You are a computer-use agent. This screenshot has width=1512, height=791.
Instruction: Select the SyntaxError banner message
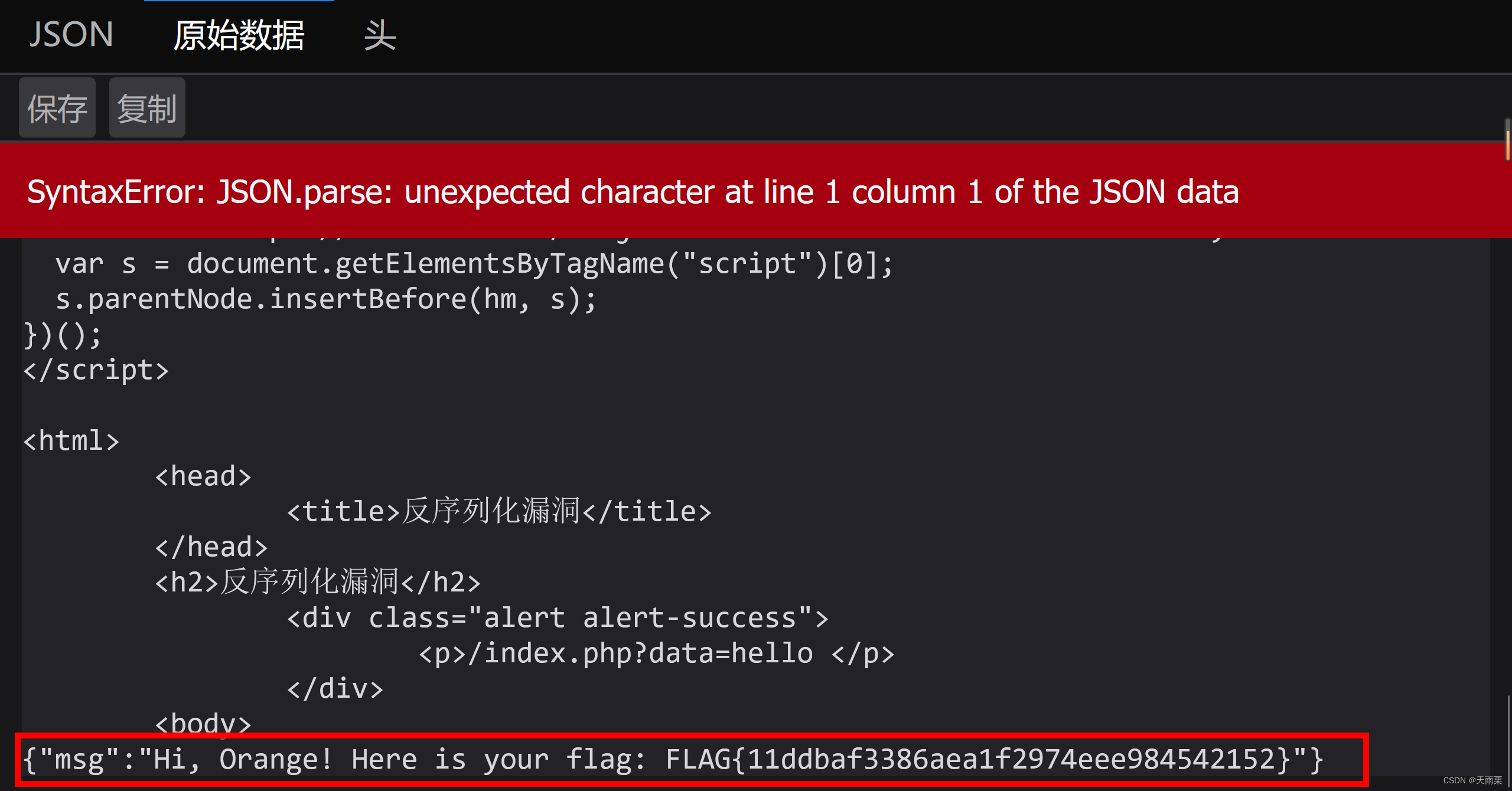(x=632, y=191)
